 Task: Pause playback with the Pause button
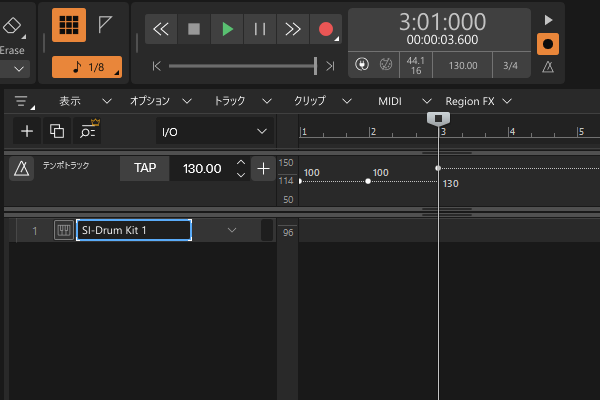[x=260, y=29]
